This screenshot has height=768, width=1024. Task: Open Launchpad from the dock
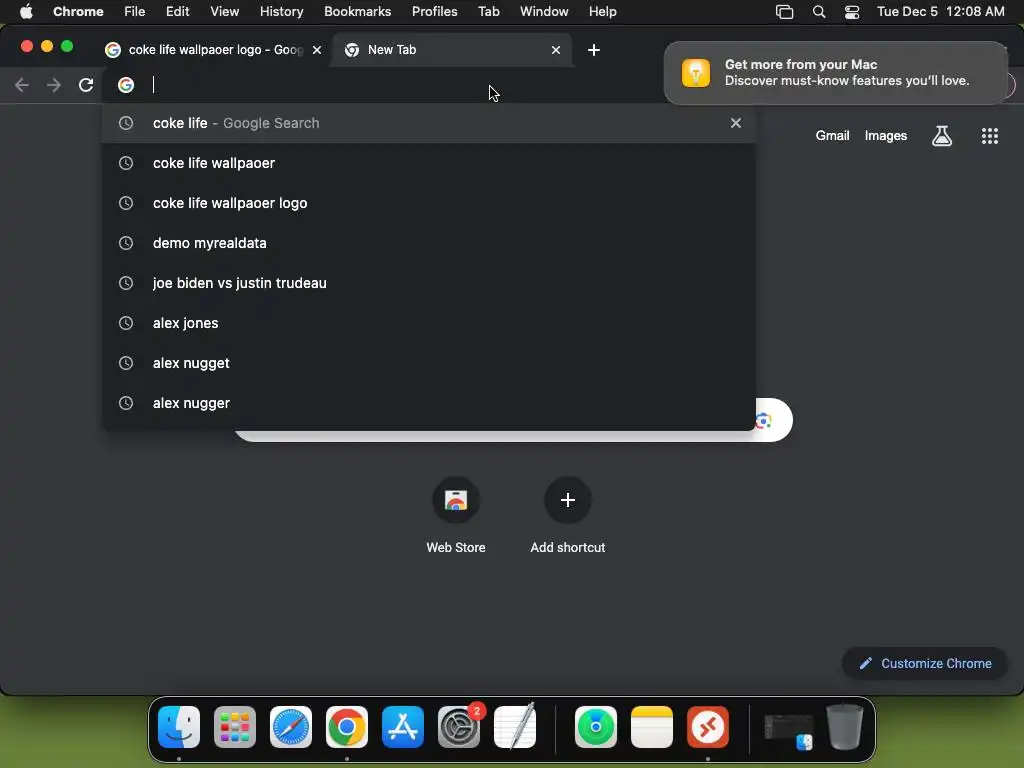point(234,727)
